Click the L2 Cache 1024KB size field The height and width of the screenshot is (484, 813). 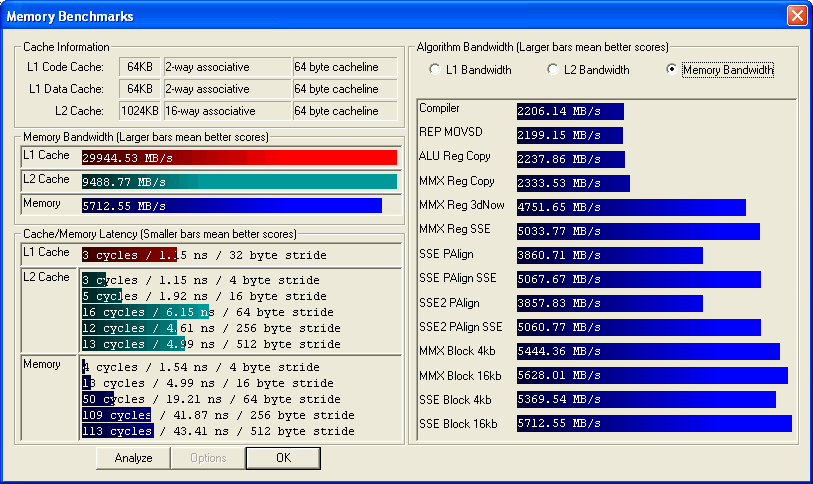(x=140, y=111)
